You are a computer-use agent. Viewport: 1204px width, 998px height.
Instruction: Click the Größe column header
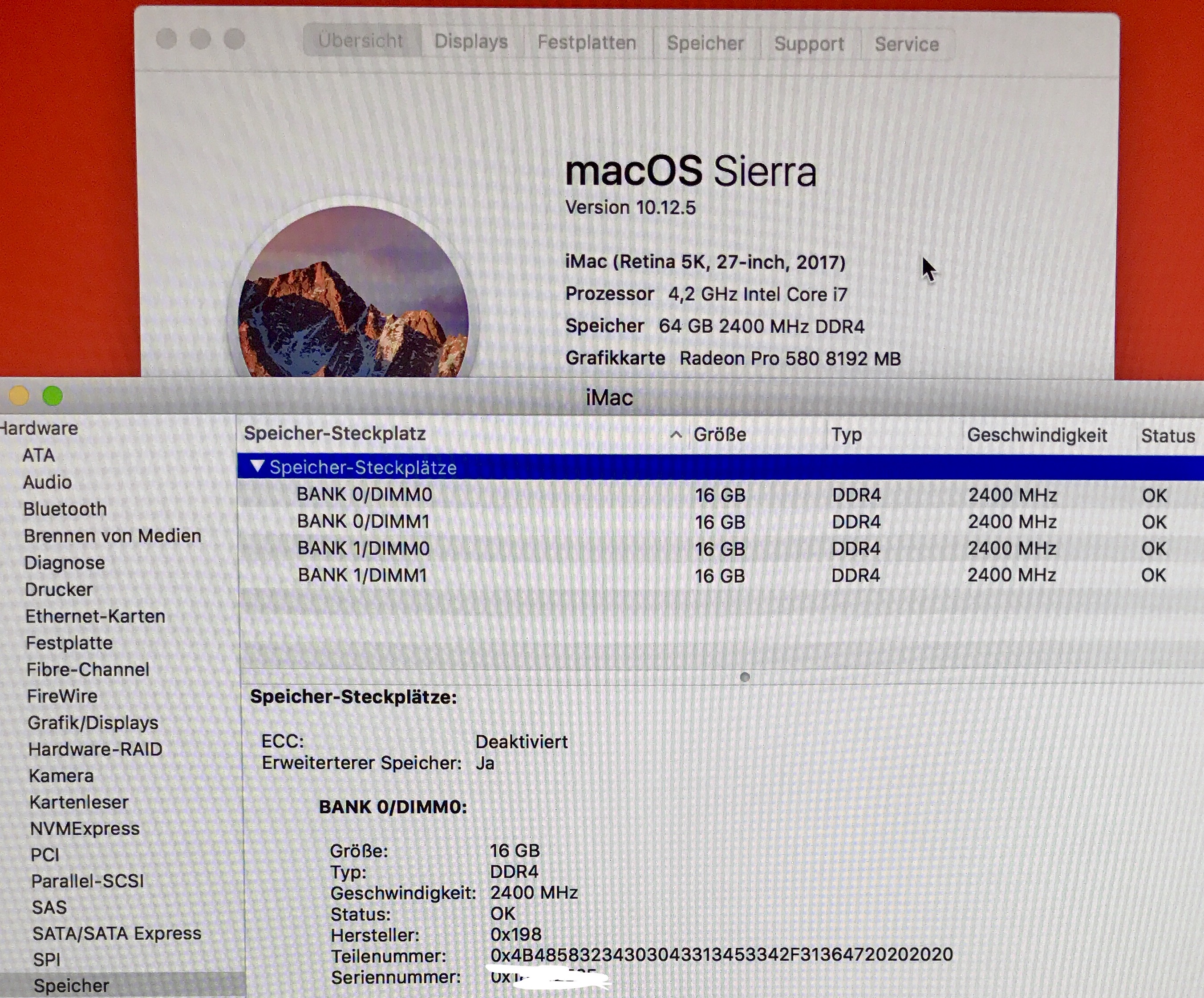[720, 435]
